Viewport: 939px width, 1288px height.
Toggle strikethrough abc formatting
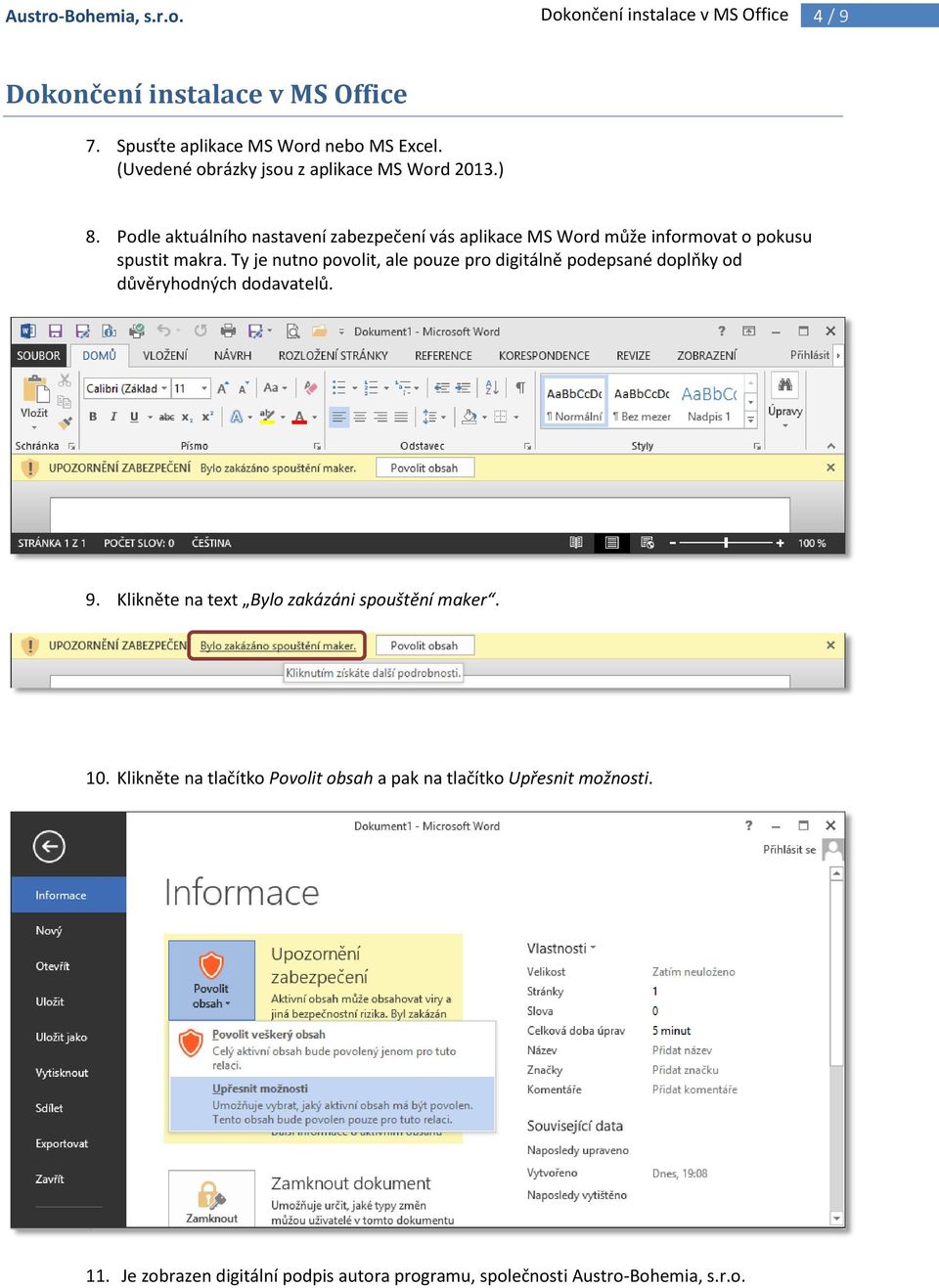(x=166, y=417)
